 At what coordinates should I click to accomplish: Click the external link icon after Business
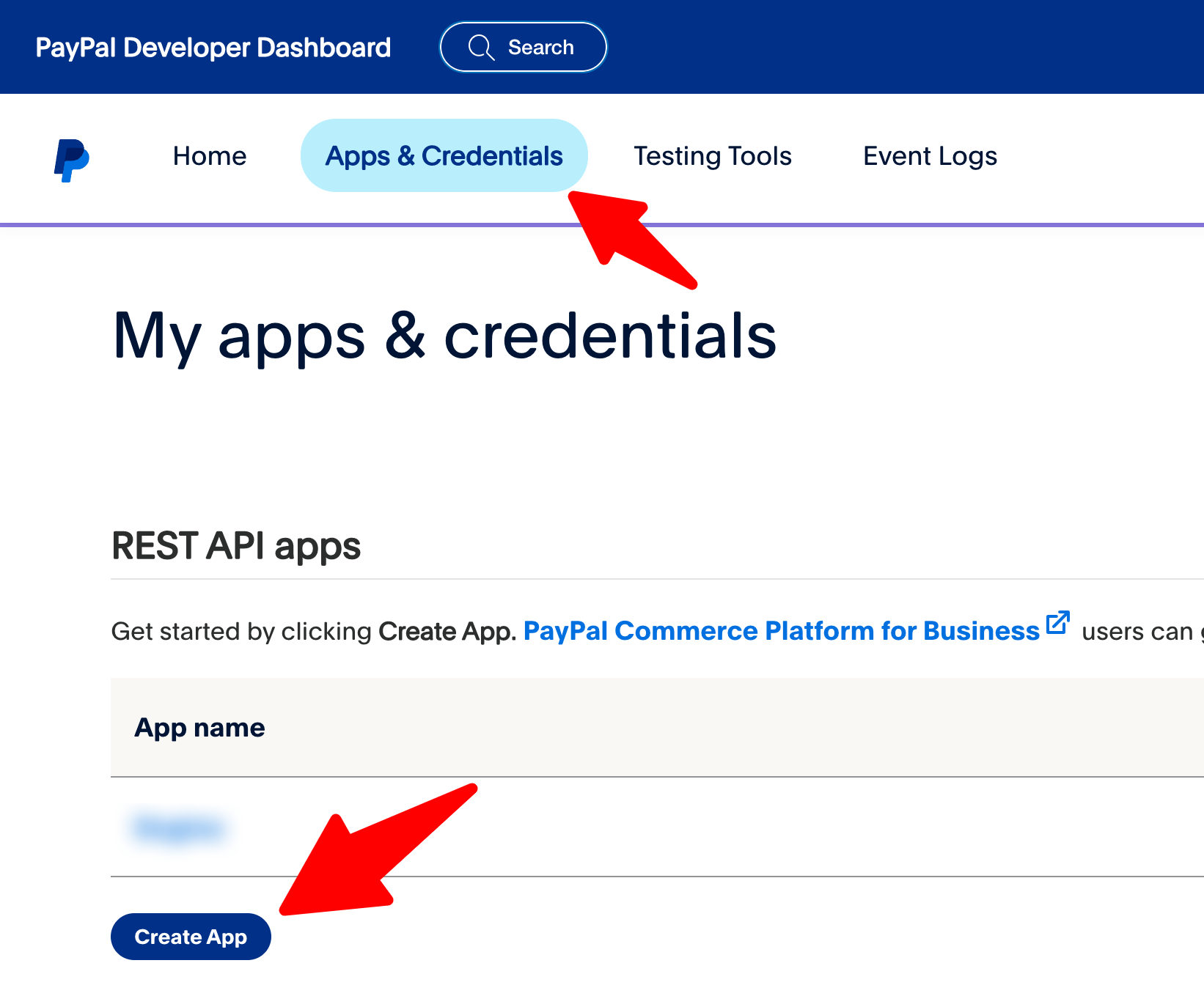1057,623
